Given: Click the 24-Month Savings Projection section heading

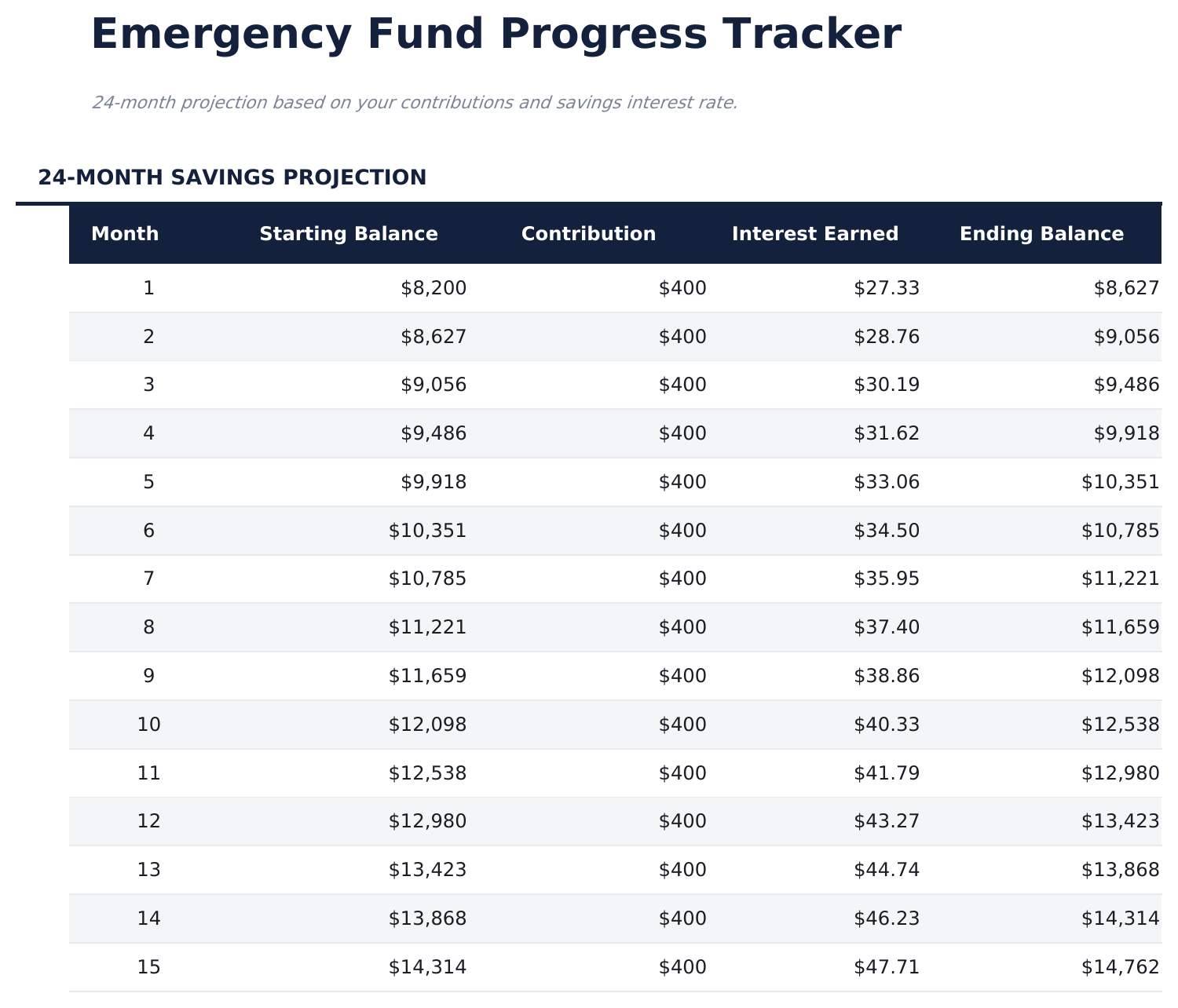Looking at the screenshot, I should tap(232, 177).
